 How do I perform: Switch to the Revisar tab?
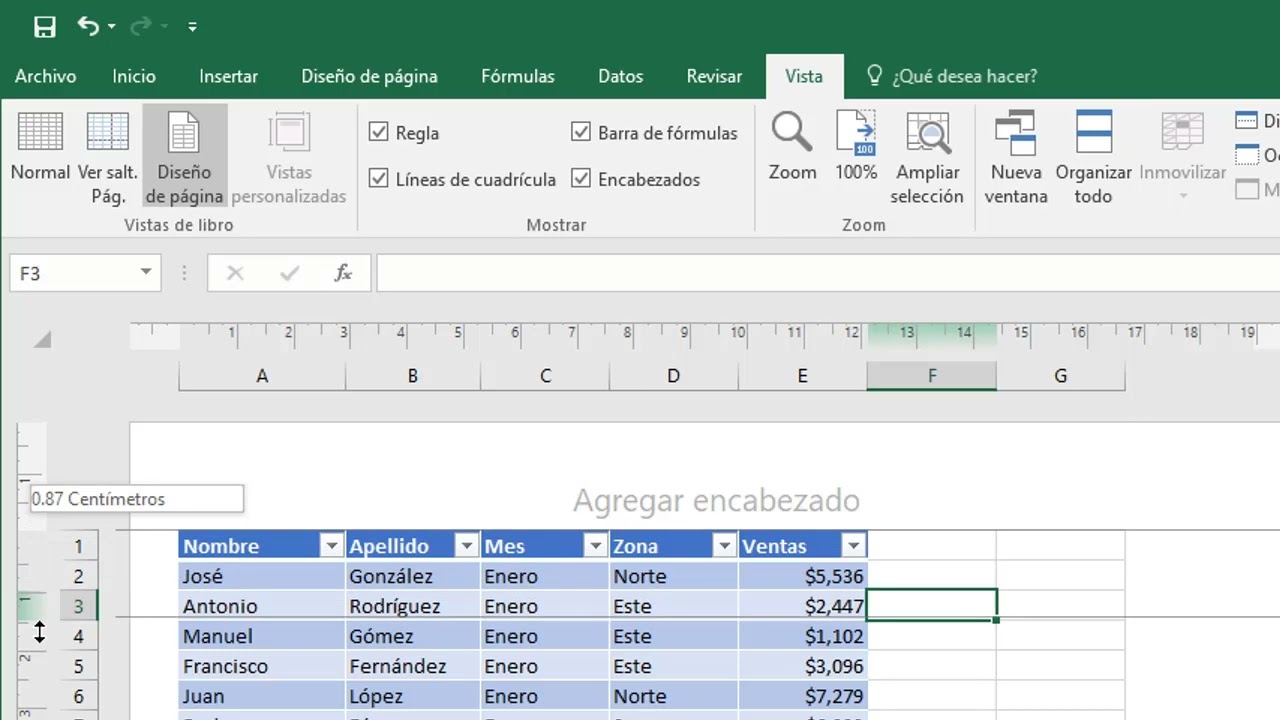tap(714, 76)
